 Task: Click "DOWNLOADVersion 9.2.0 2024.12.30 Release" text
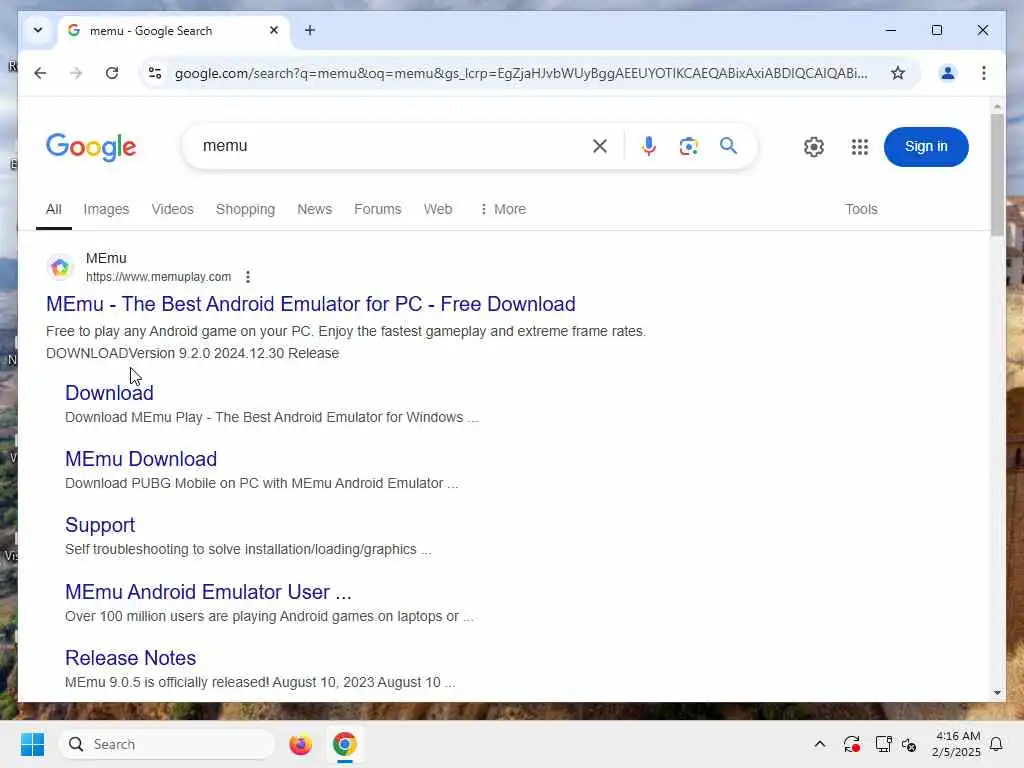pos(193,353)
